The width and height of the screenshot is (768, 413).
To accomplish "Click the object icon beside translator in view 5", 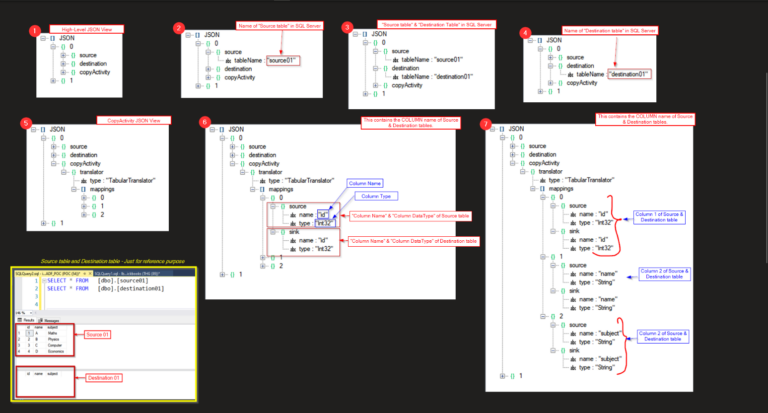I will (73, 172).
